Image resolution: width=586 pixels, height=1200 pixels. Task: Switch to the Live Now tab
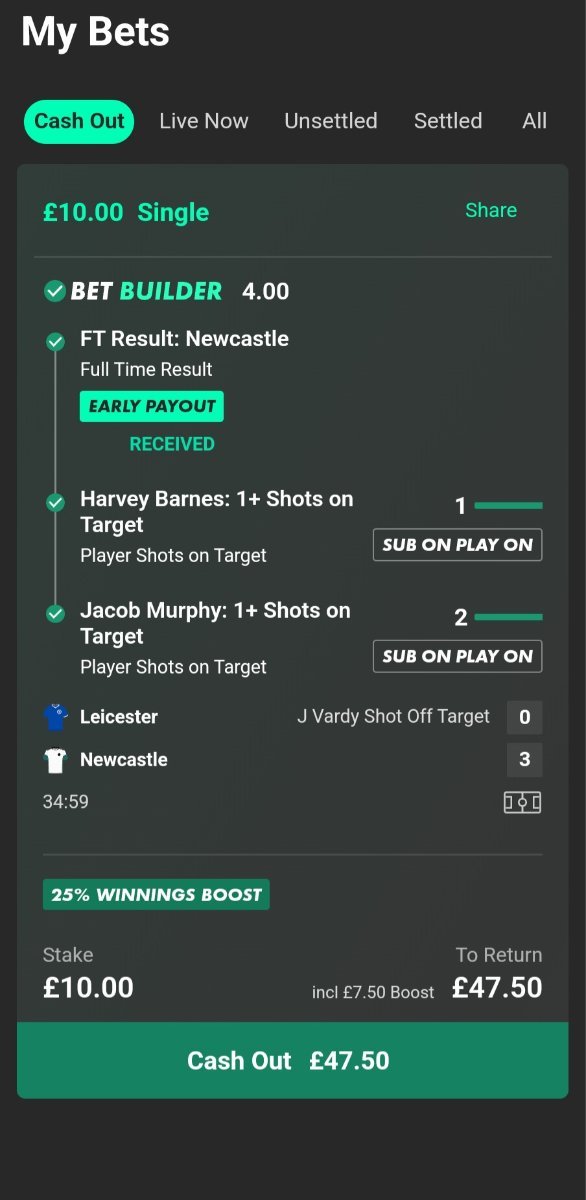tap(204, 121)
